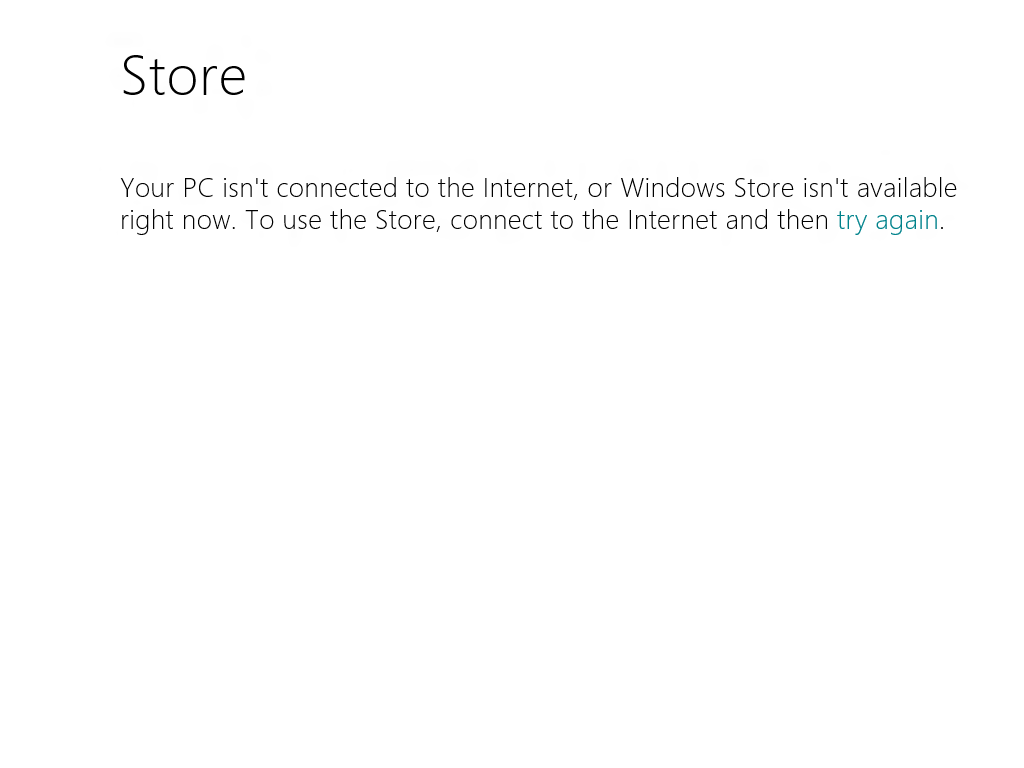The image size is (1024, 768).
Task: Click "Store" right after the word "Windows"
Action: tap(764, 188)
